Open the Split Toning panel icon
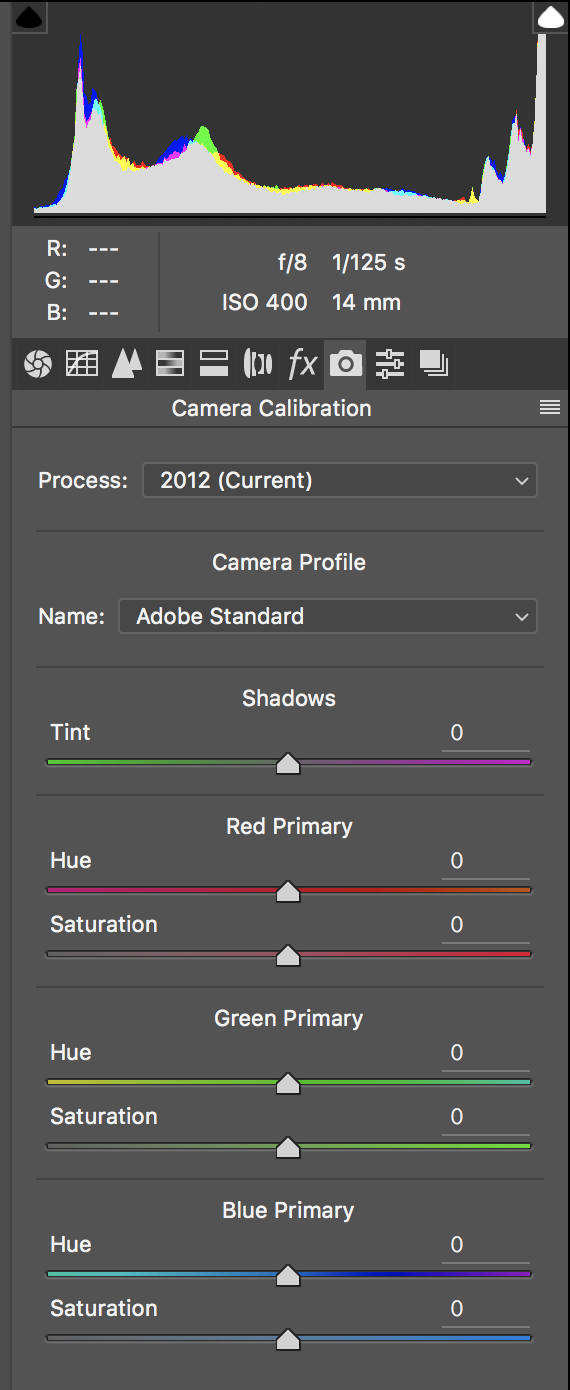The height and width of the screenshot is (1390, 570). point(214,364)
